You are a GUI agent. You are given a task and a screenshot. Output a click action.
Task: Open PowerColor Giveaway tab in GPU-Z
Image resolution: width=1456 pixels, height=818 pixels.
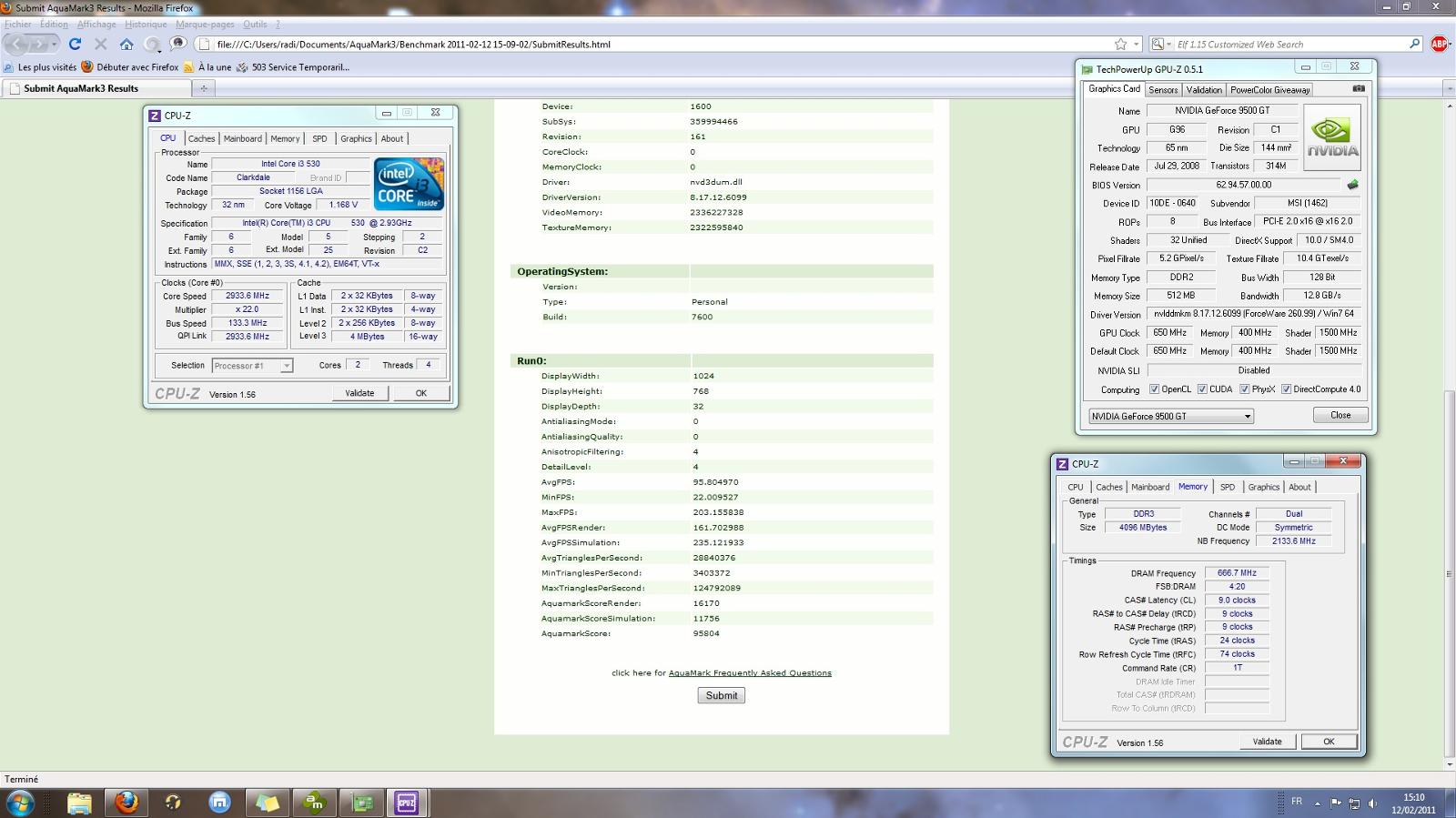[x=1270, y=89]
